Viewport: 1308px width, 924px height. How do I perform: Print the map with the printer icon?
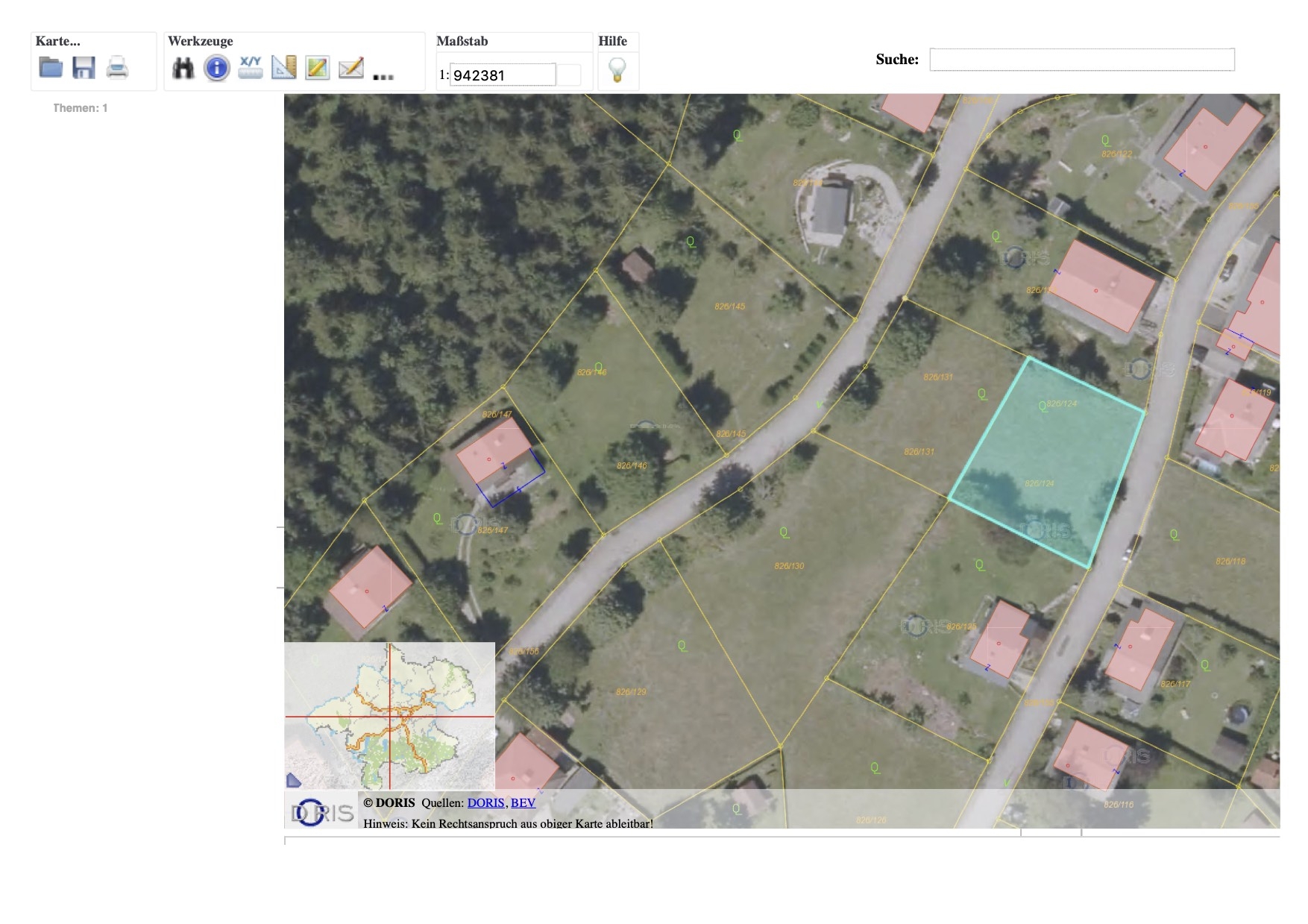[117, 67]
